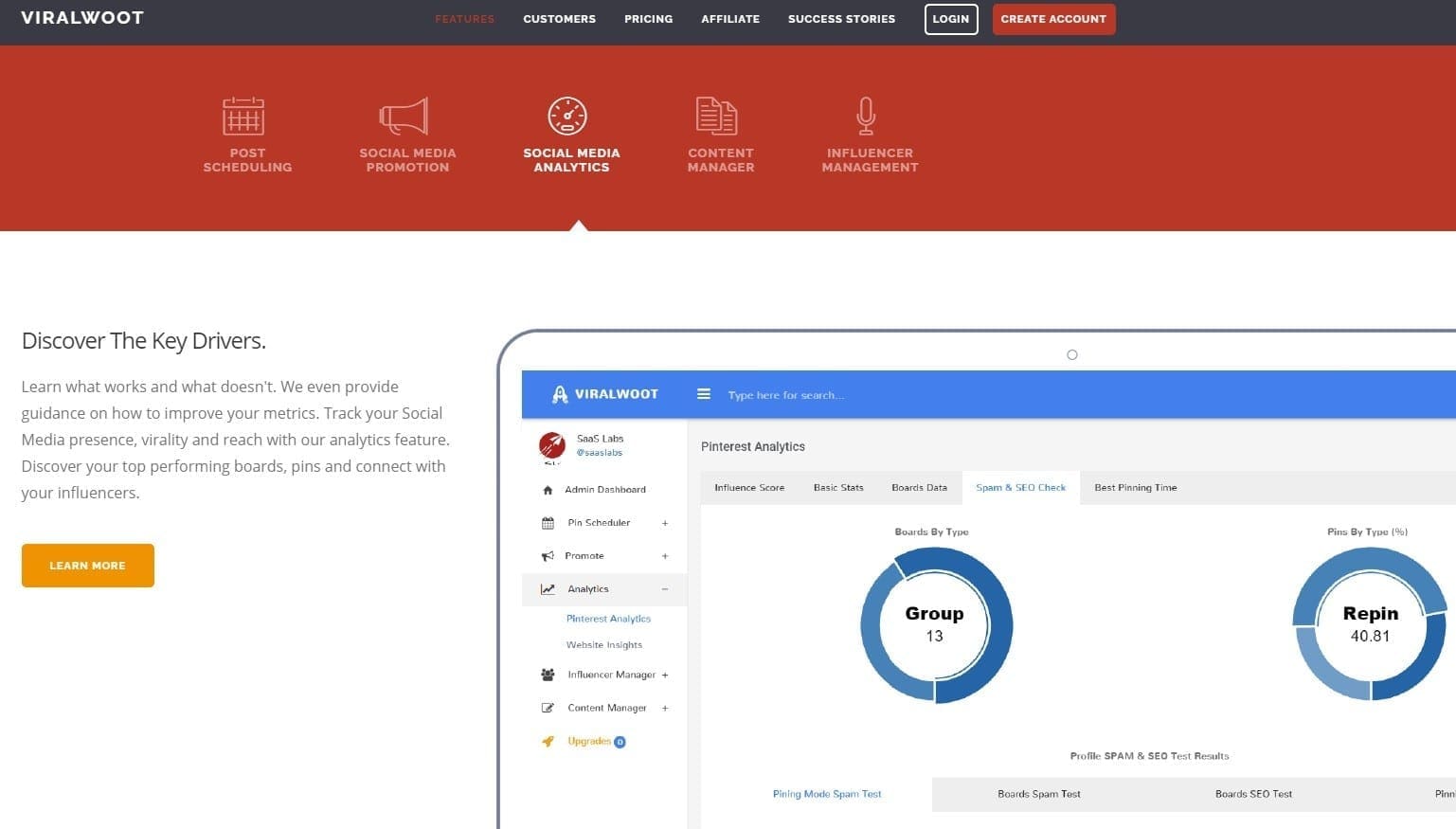
Task: Click the Analytics chart sidebar icon
Action: point(548,589)
